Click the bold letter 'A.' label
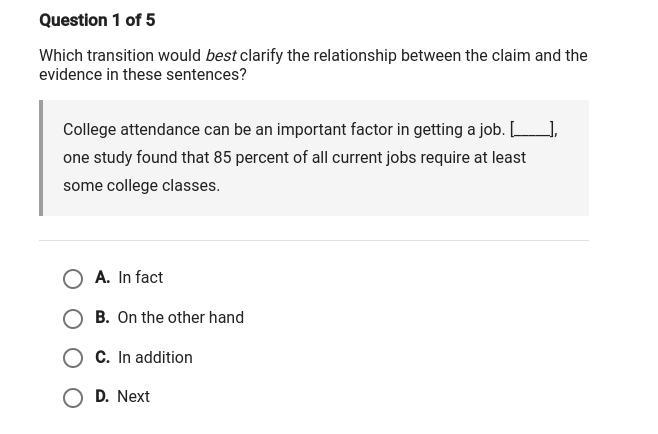The image size is (658, 434). pos(102,278)
